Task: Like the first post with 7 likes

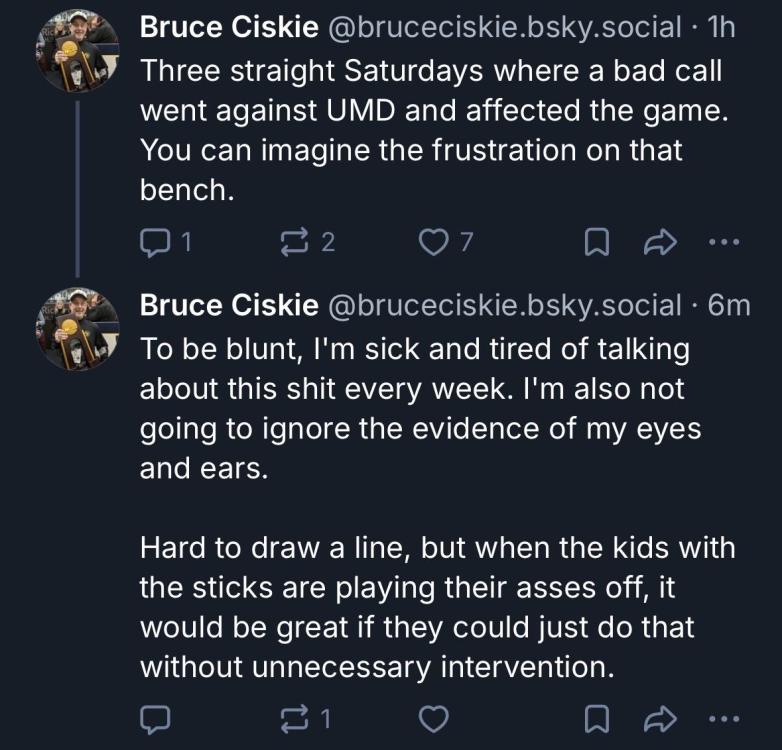Action: [432, 242]
